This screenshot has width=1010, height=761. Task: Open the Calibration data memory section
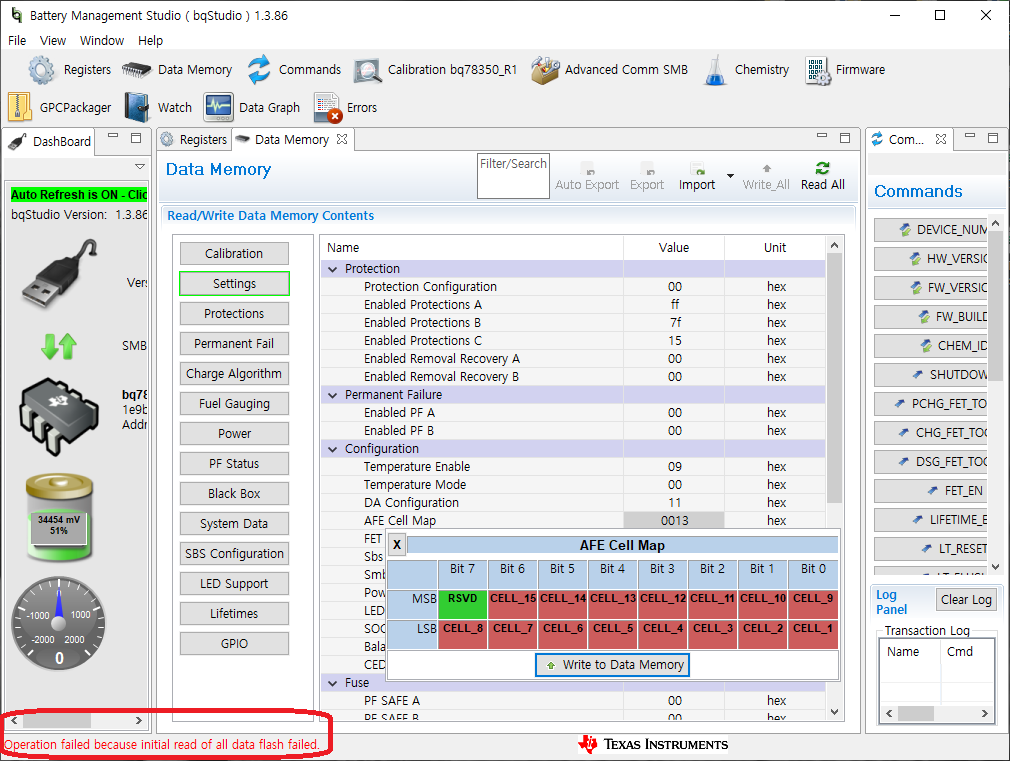click(234, 253)
